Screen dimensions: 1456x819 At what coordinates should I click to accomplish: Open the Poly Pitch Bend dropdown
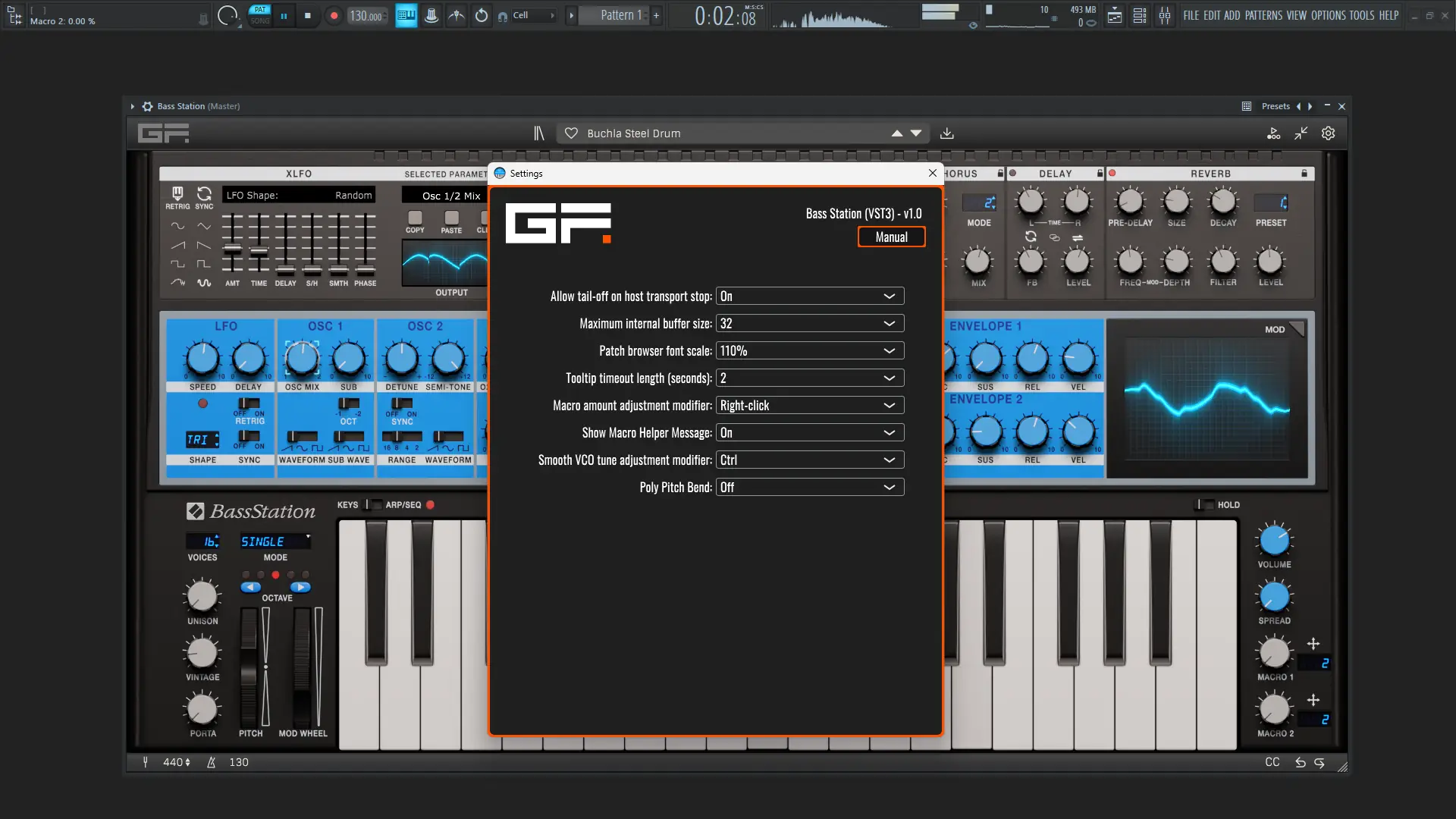tap(809, 488)
